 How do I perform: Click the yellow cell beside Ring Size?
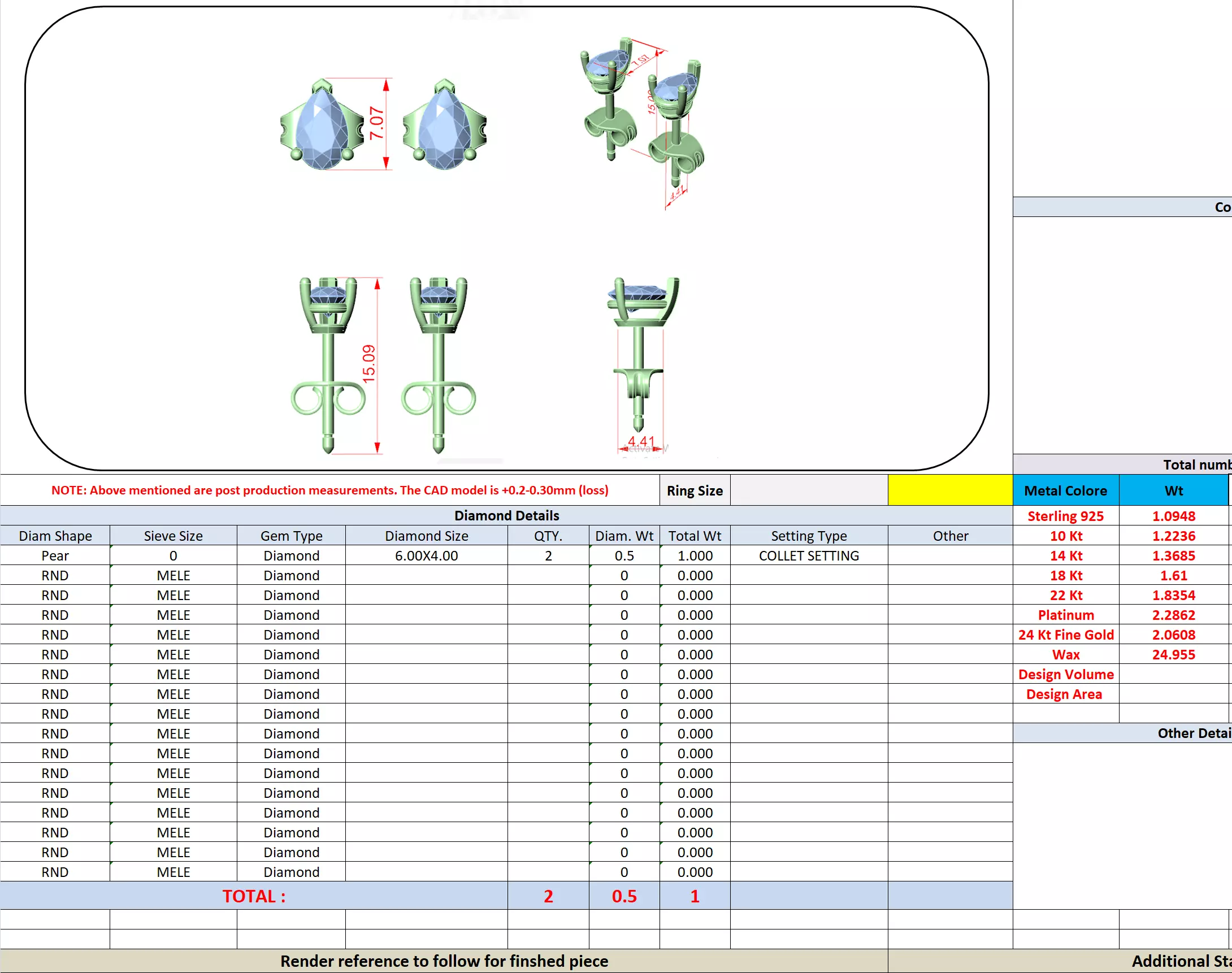click(x=950, y=490)
